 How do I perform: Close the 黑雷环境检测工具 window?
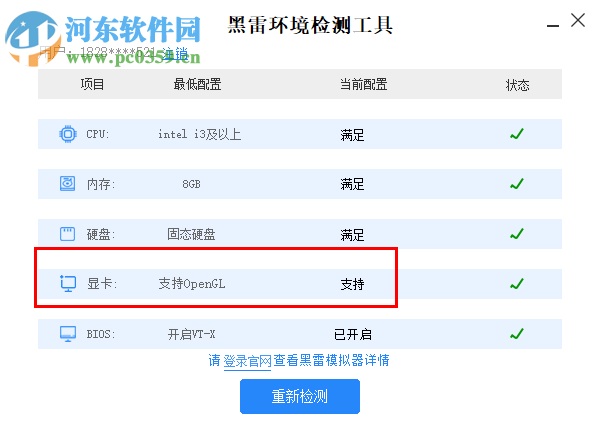pos(578,20)
